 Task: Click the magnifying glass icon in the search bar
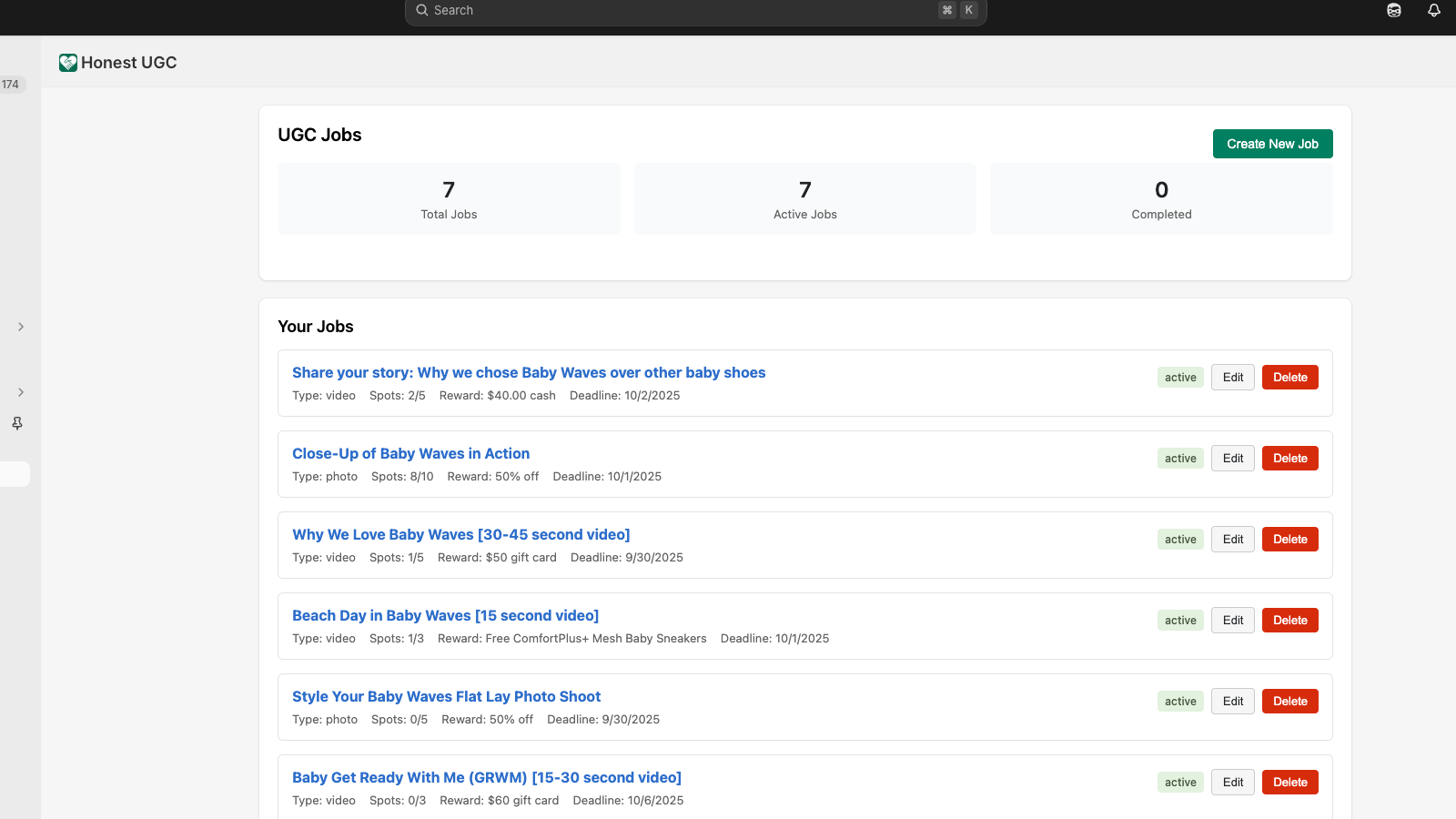422,10
